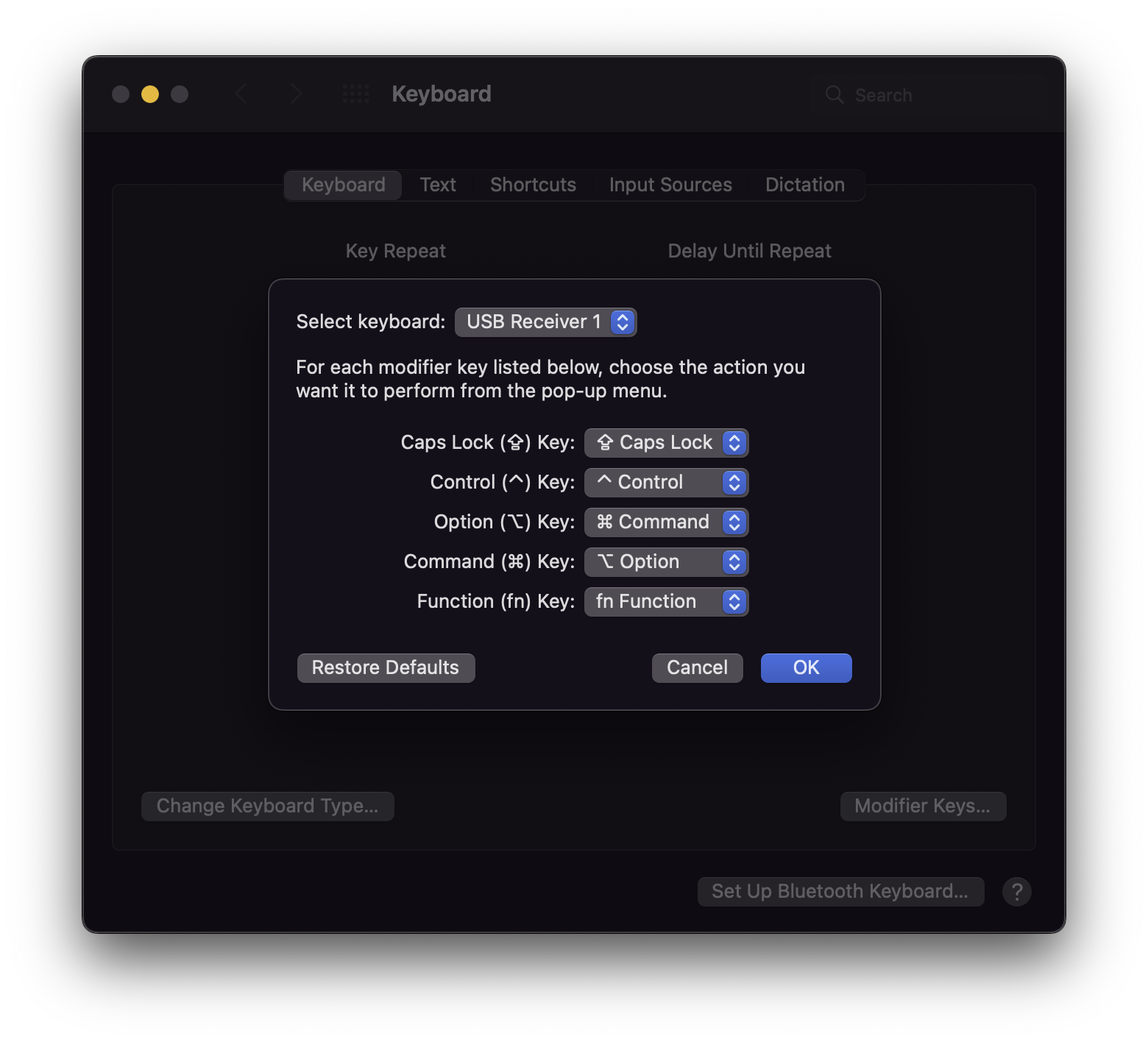This screenshot has width=1148, height=1042.
Task: Click Set Up Bluetooth Keyboard
Action: point(840,891)
